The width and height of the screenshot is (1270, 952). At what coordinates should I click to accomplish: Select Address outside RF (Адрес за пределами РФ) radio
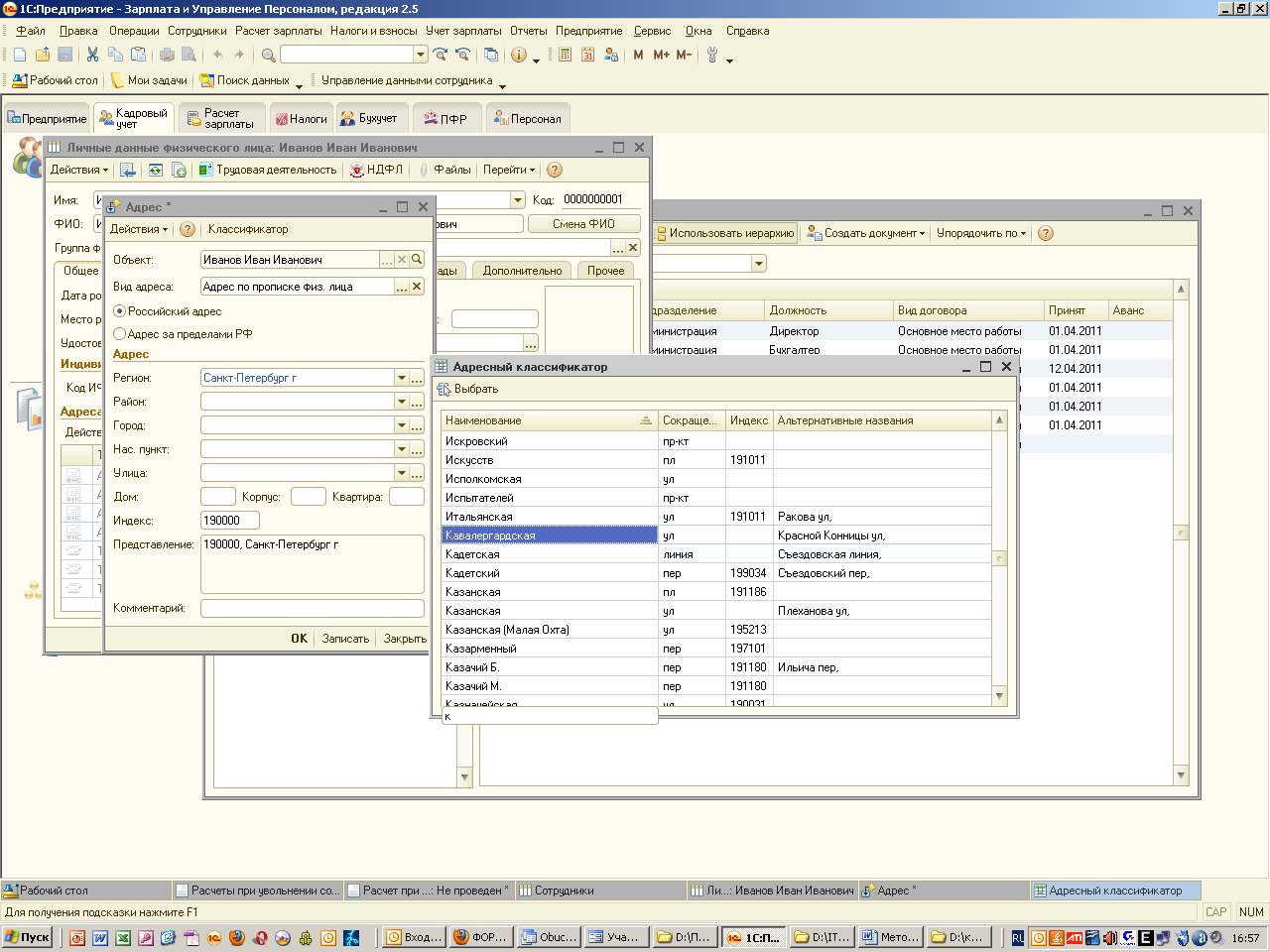(x=119, y=334)
